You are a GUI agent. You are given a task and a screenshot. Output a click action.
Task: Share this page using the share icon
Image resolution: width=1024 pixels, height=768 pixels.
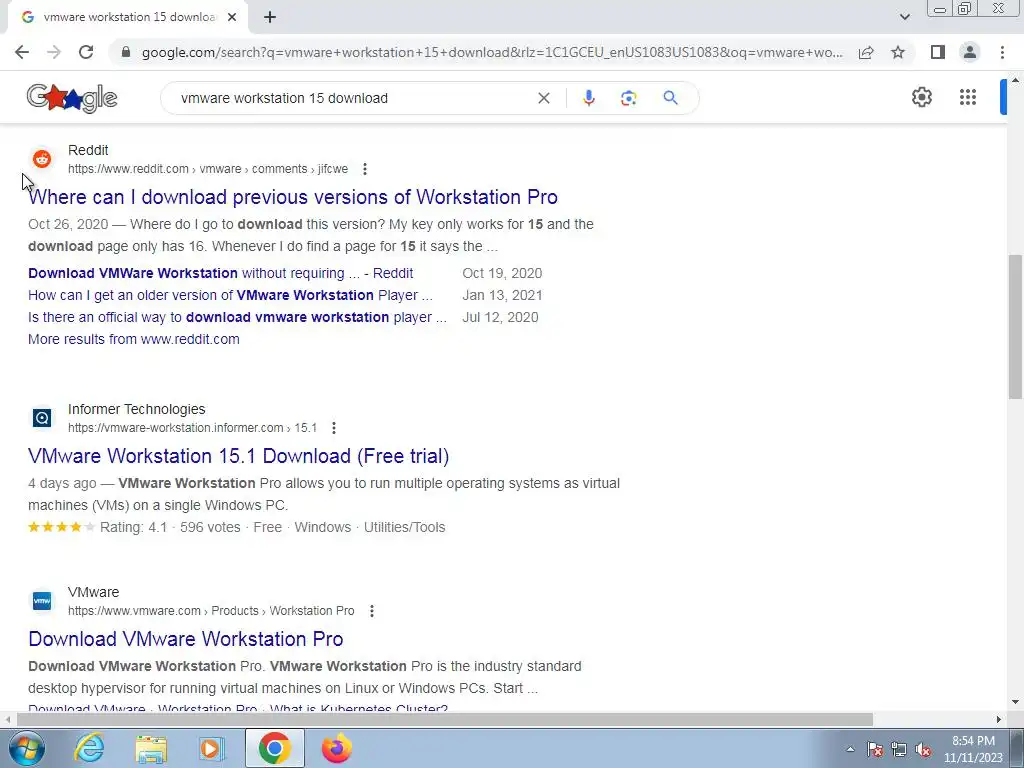[866, 52]
